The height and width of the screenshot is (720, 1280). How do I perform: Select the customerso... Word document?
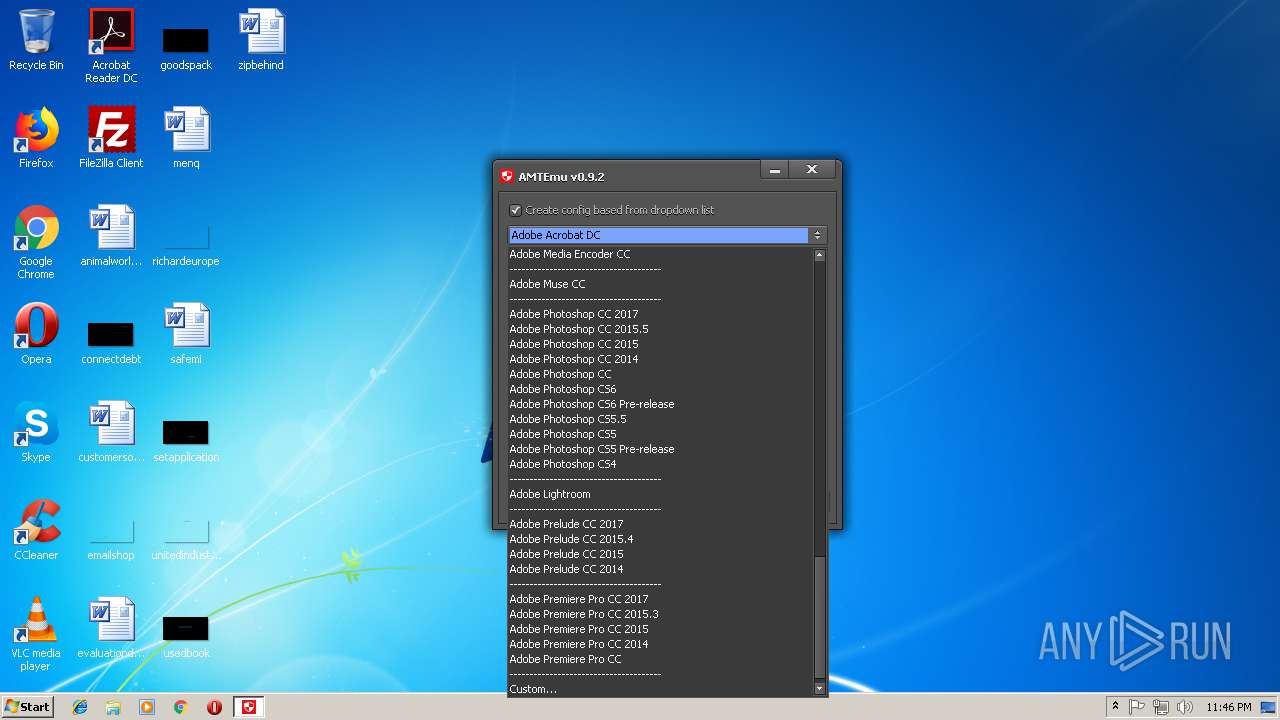111,432
